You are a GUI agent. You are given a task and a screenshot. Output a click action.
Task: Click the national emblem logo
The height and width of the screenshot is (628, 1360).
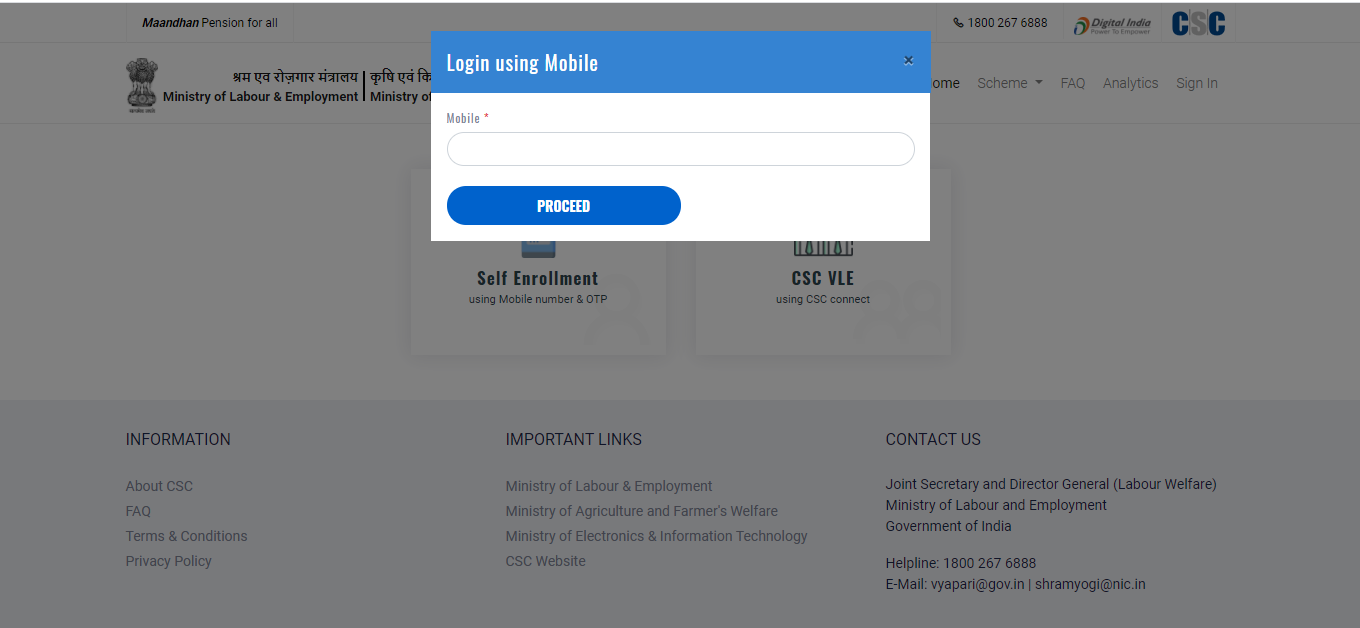point(142,84)
